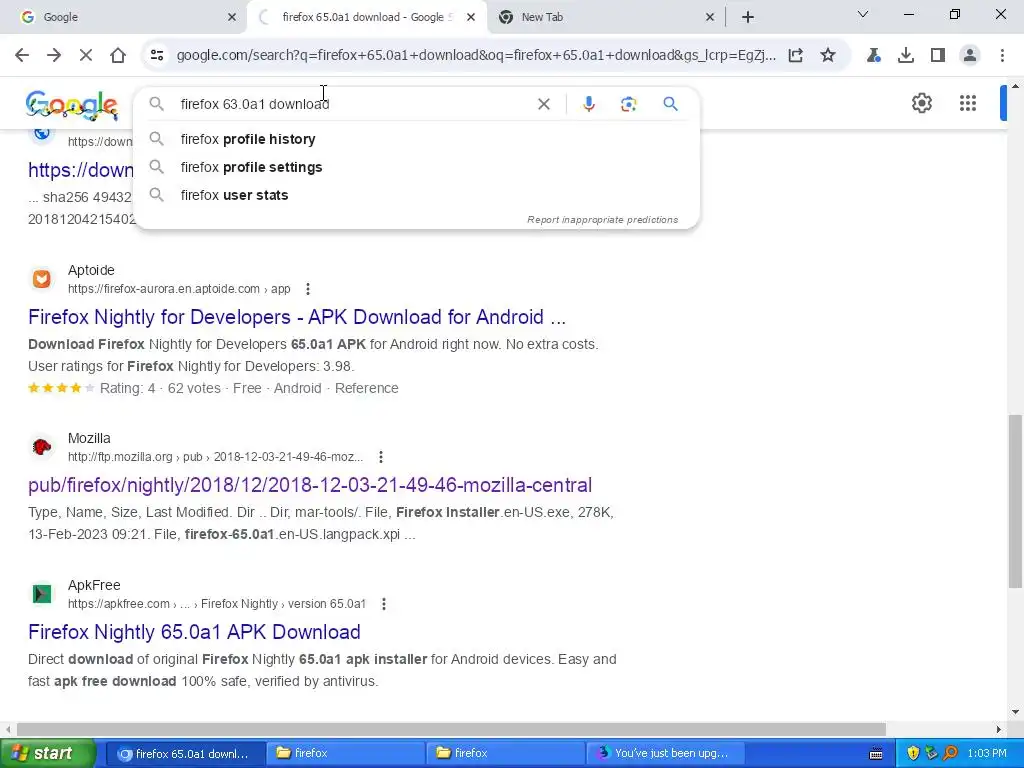
Task: Stop loading the current page
Action: [86, 56]
